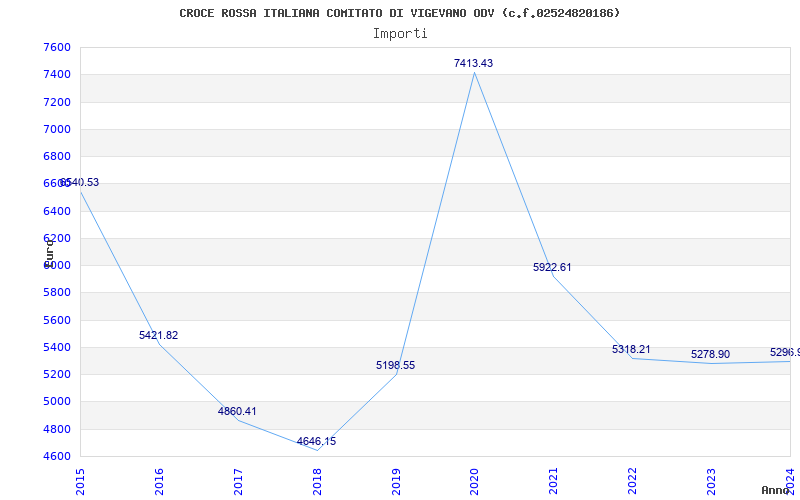Viewport: 800px width, 500px height.
Task: Click the 2017 x-axis label
Action: (x=238, y=481)
